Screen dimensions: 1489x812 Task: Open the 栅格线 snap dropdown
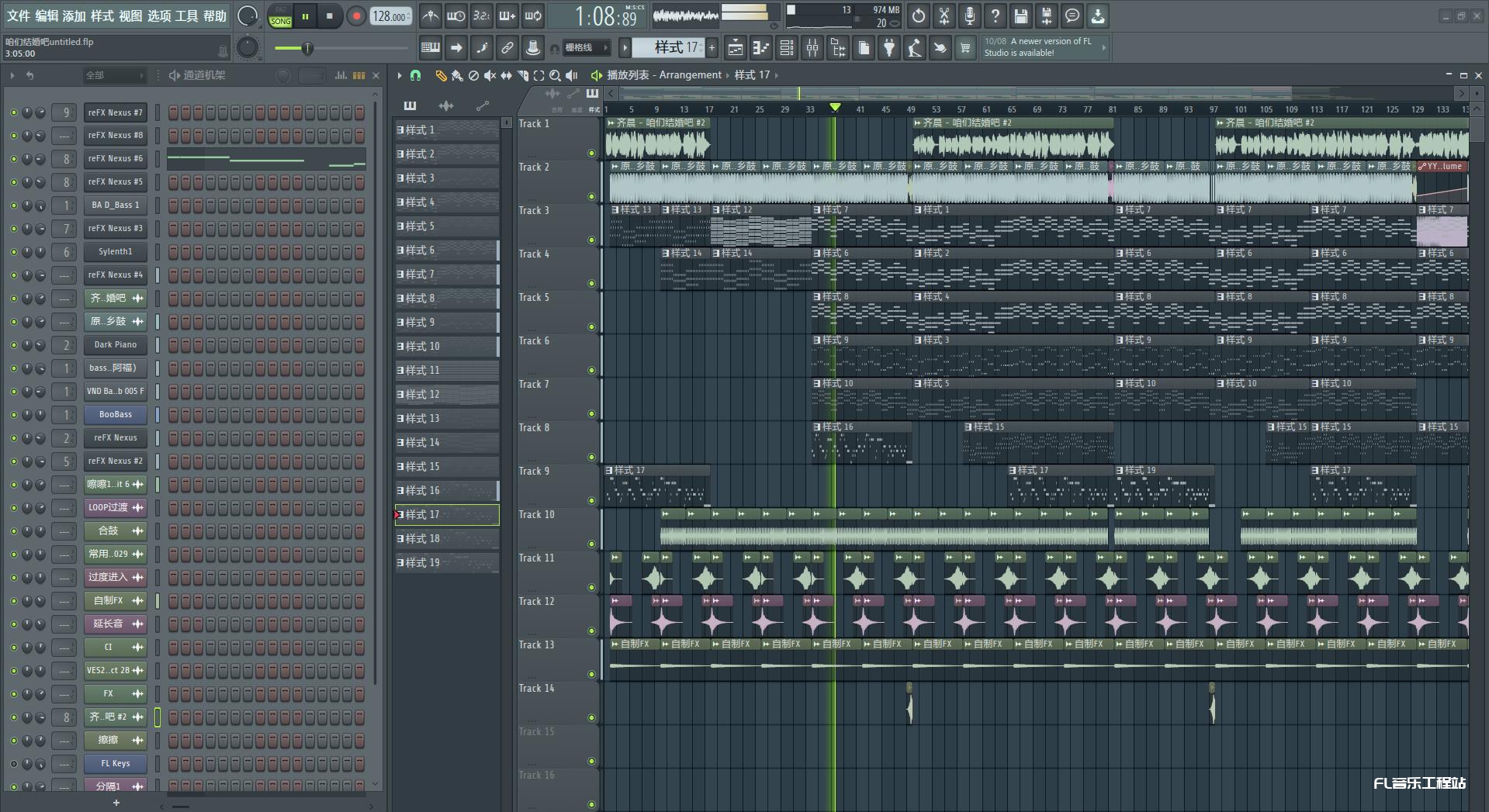586,48
